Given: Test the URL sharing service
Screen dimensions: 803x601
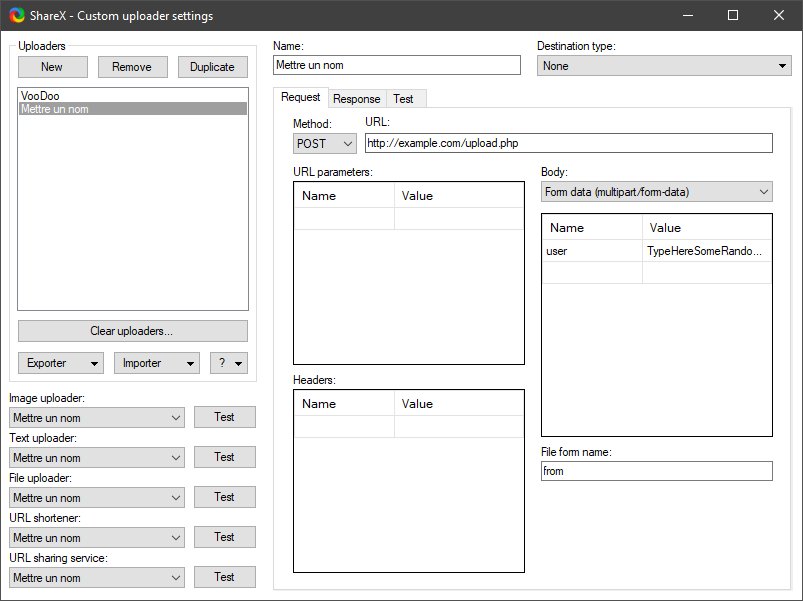Looking at the screenshot, I should (225, 577).
